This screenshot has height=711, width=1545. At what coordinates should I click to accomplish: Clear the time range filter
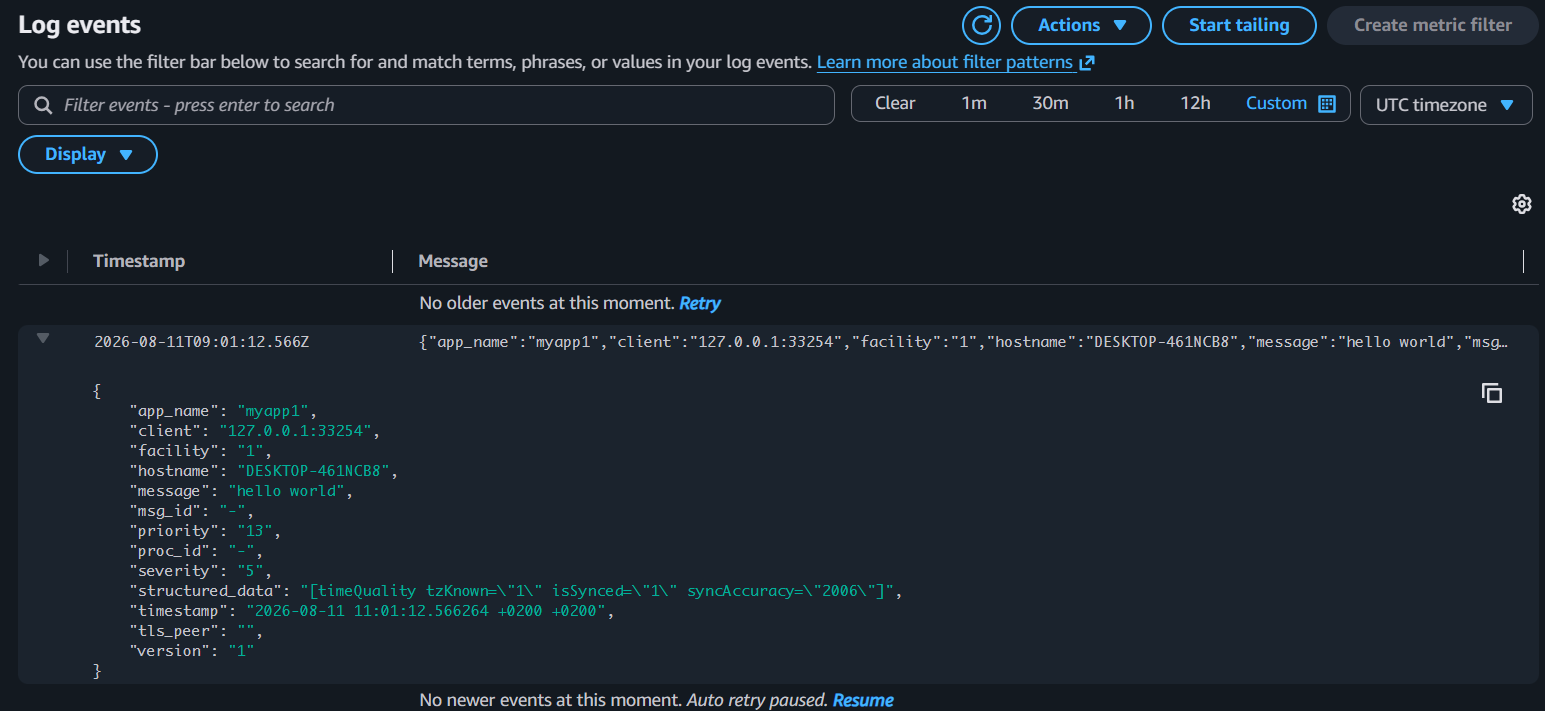pyautogui.click(x=895, y=103)
